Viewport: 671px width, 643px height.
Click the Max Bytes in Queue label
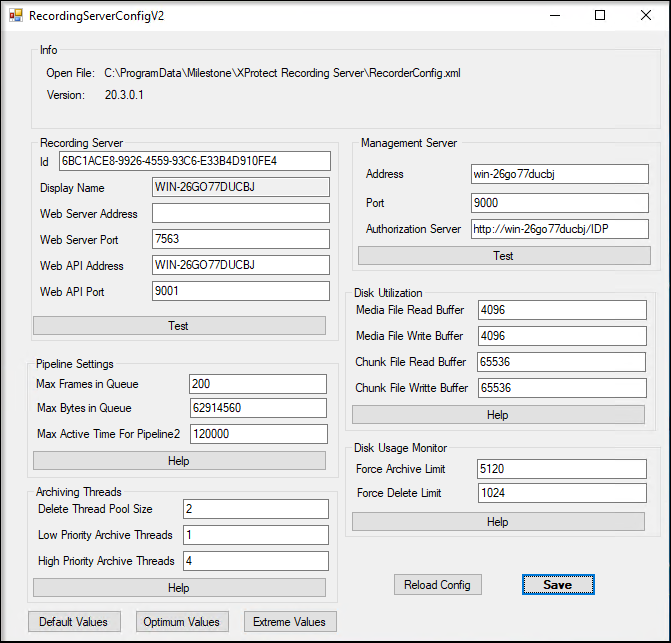84,408
